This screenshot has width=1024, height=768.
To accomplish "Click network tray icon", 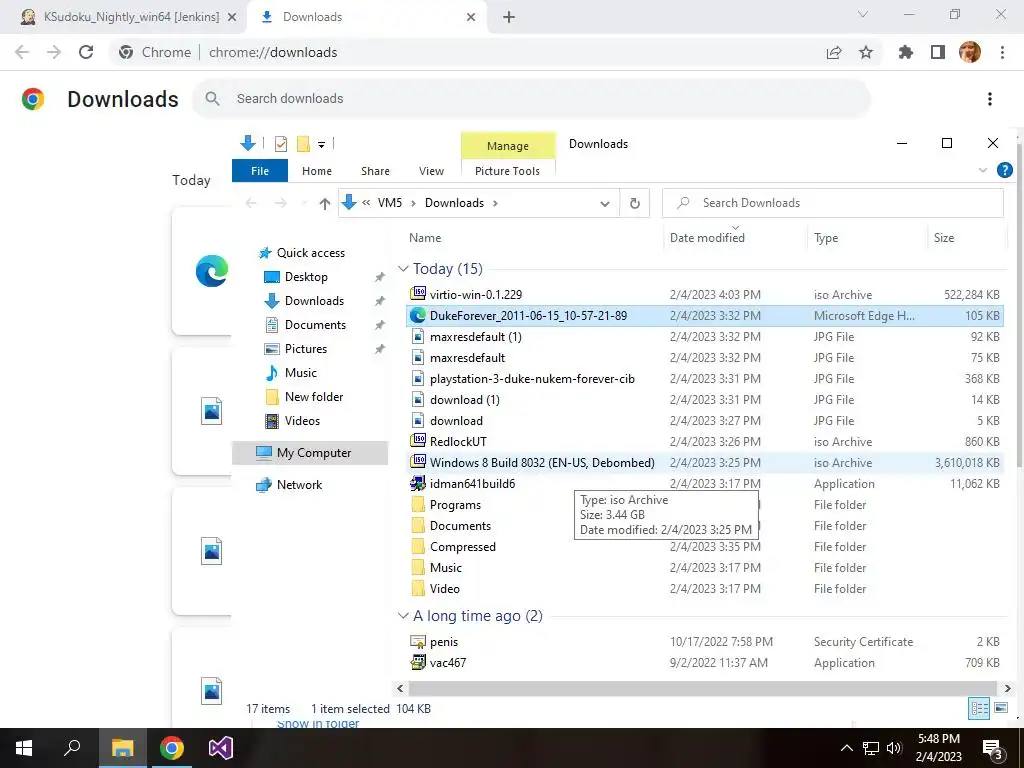I will (871, 748).
